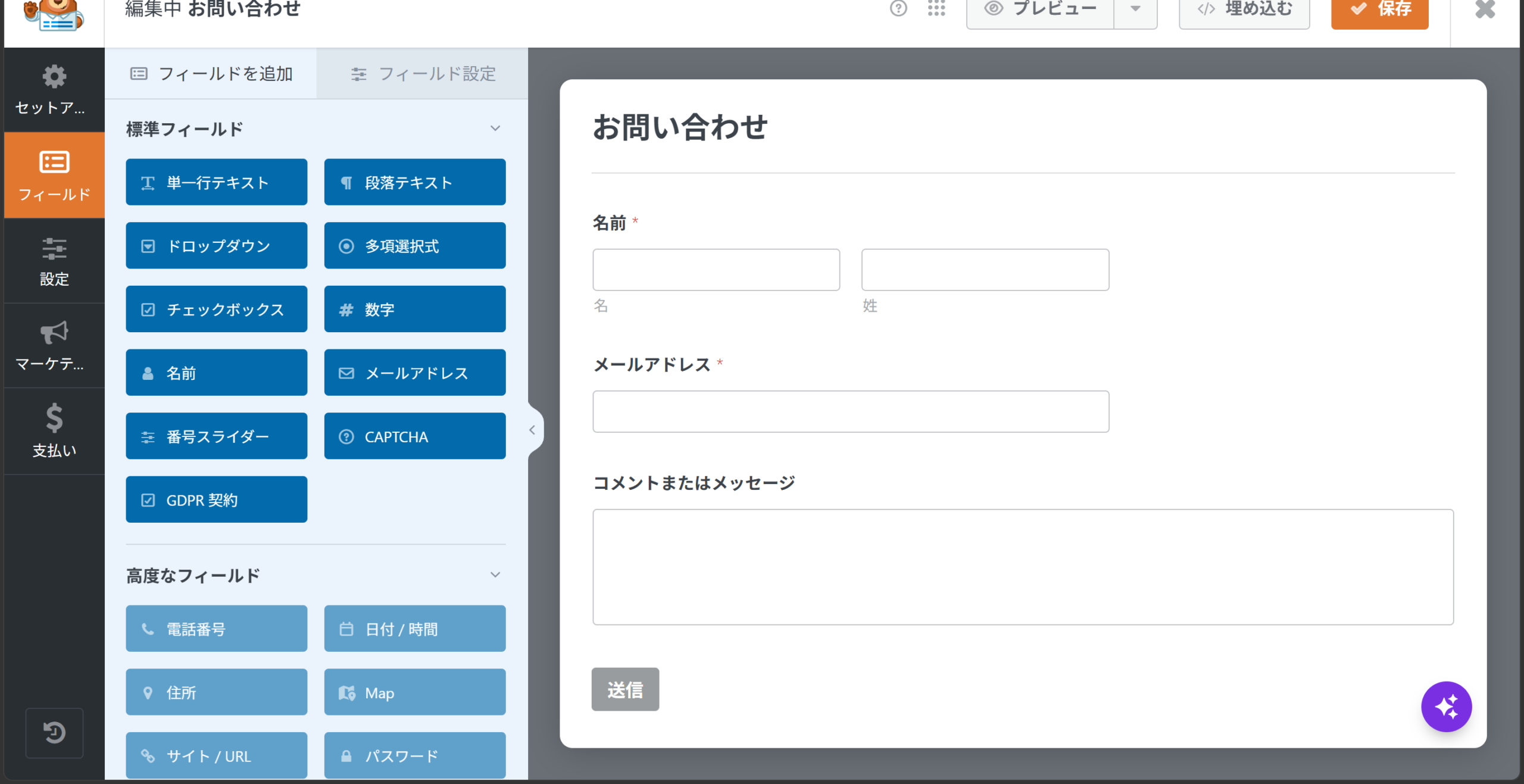Click the メールアドレス input in form preview

click(851, 411)
